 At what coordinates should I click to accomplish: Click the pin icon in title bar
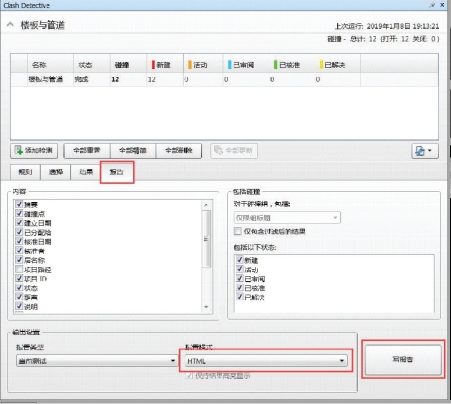[x=432, y=5]
